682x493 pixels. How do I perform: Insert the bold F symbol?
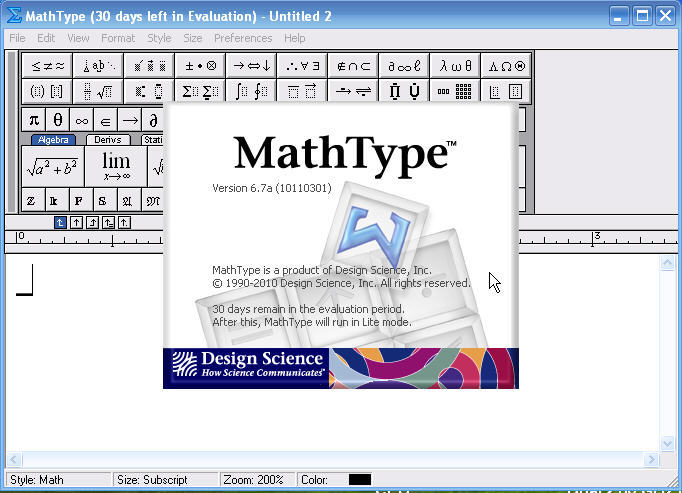click(81, 201)
